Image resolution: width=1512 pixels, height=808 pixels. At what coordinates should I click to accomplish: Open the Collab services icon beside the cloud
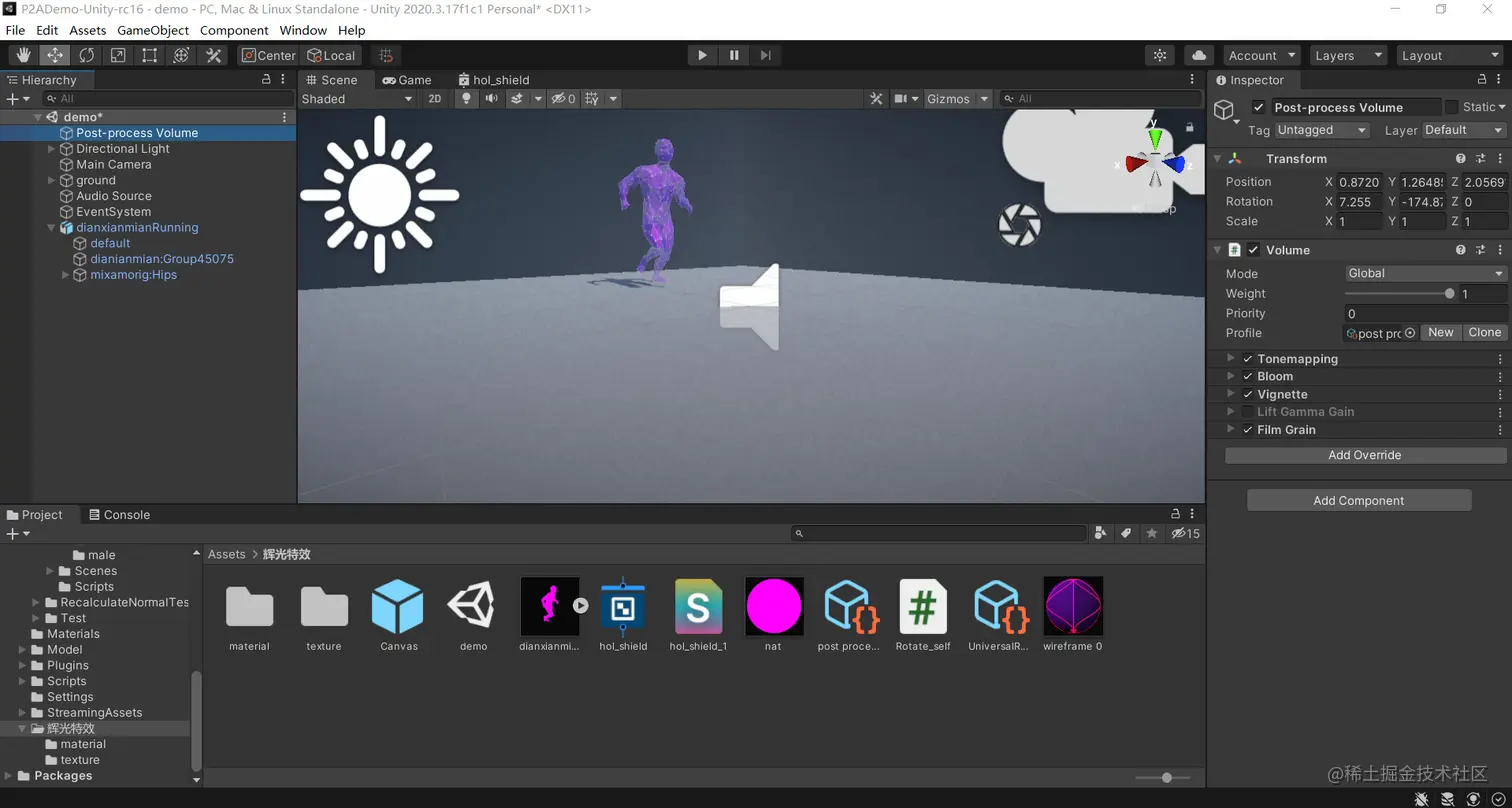coord(1160,56)
